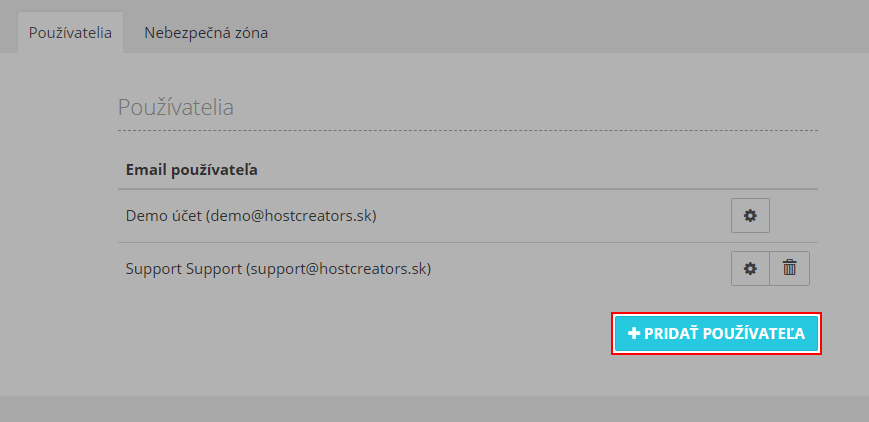869x422 pixels.
Task: Click the dark footer strip at bottom
Action: coord(434,409)
